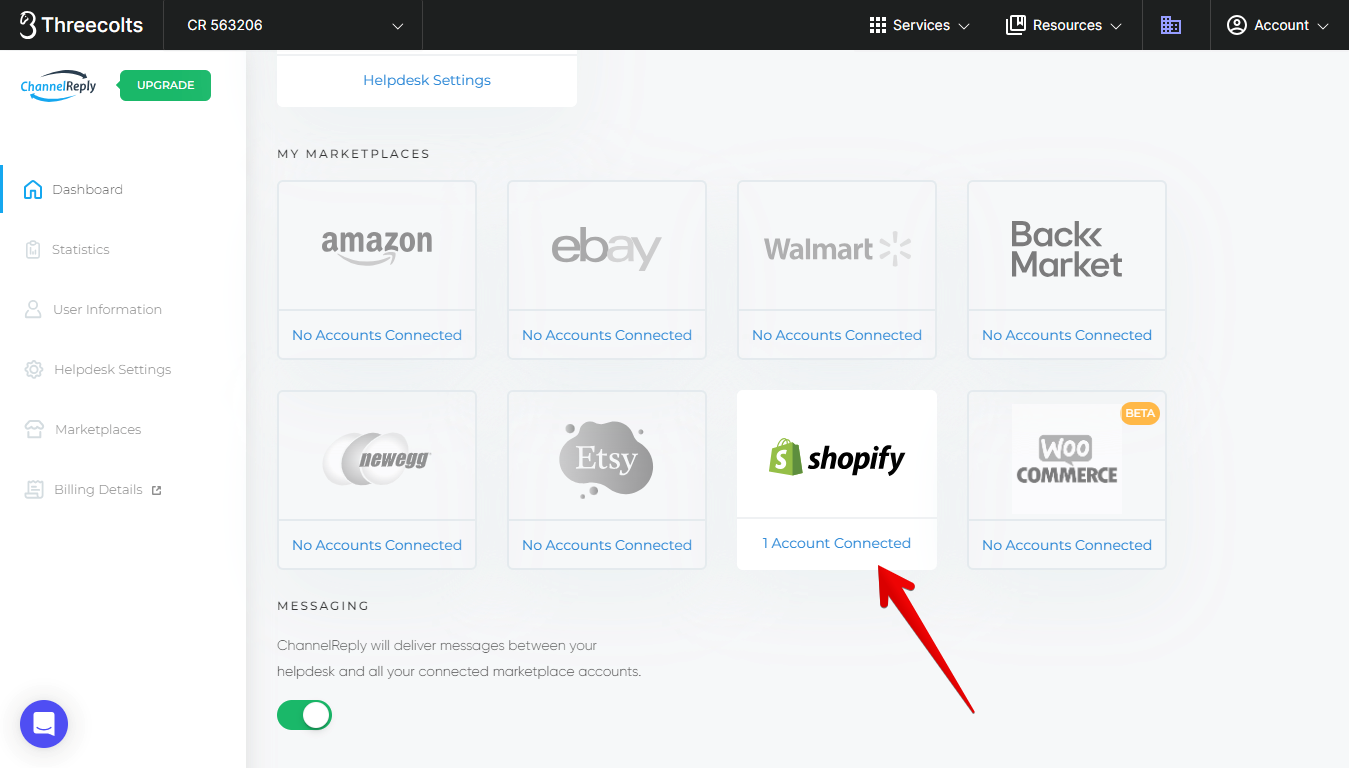The width and height of the screenshot is (1349, 768).
Task: Expand the Services dropdown chevron
Action: (964, 26)
